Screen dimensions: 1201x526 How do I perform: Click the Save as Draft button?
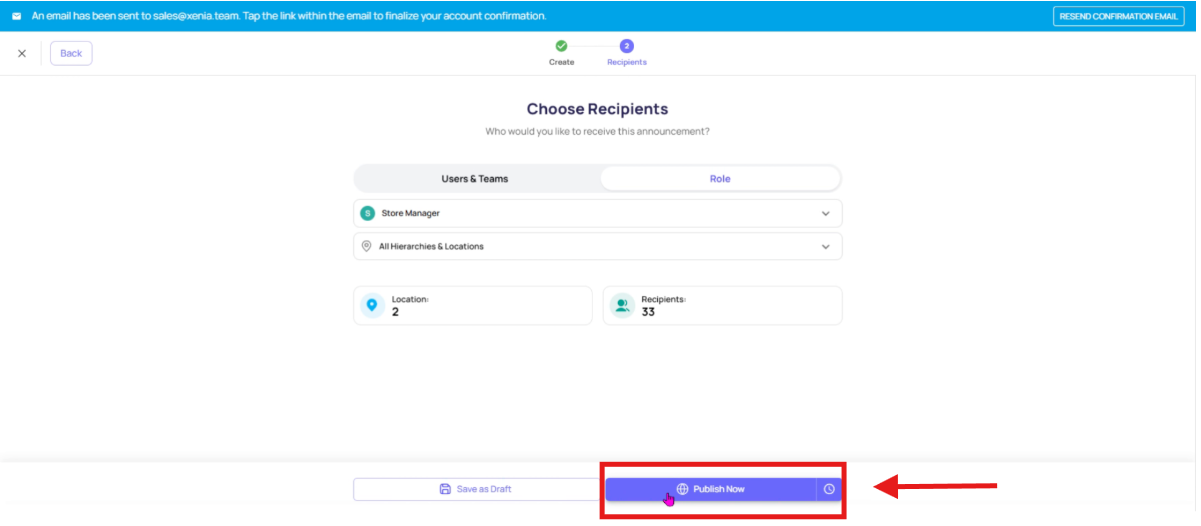[476, 489]
